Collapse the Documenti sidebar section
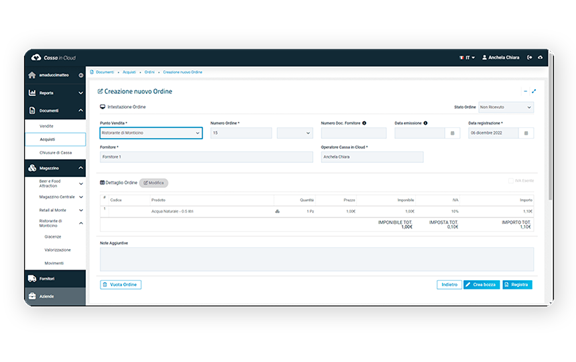Image resolution: width=576 pixels, height=362 pixels. pos(81,110)
